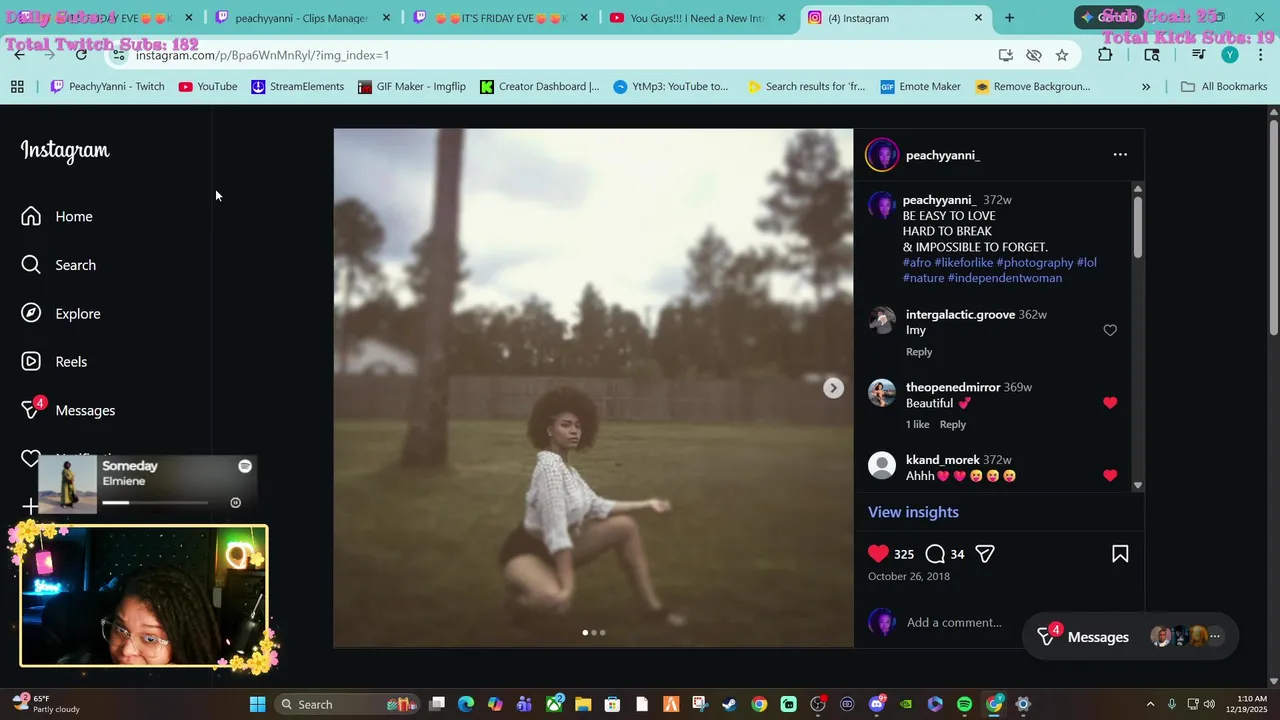This screenshot has width=1280, height=720.
Task: Open GIF Maker - Imgflip bookmark
Action: click(x=412, y=87)
